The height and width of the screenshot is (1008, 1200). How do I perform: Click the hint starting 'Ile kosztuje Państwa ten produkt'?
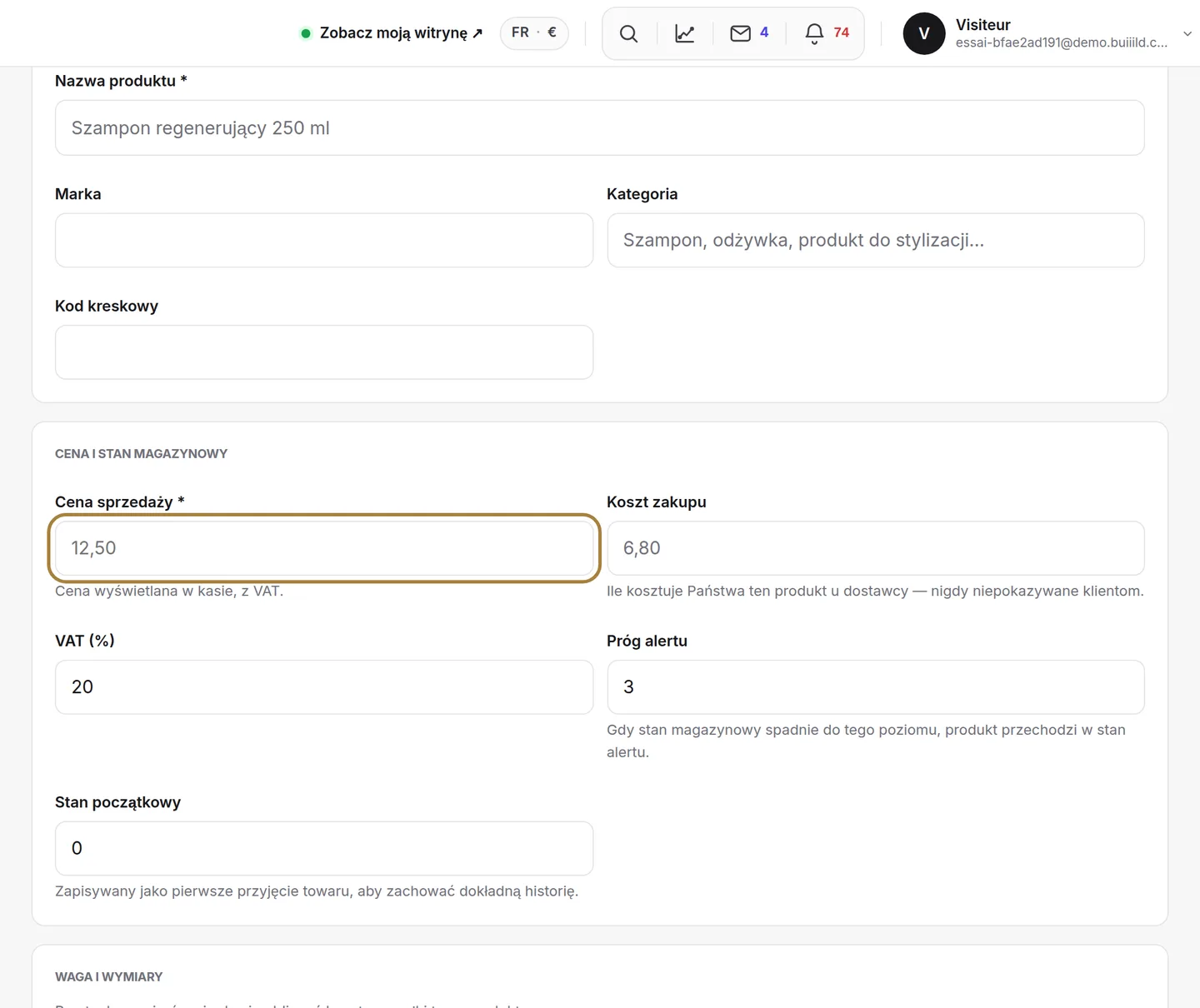pyautogui.click(x=875, y=591)
